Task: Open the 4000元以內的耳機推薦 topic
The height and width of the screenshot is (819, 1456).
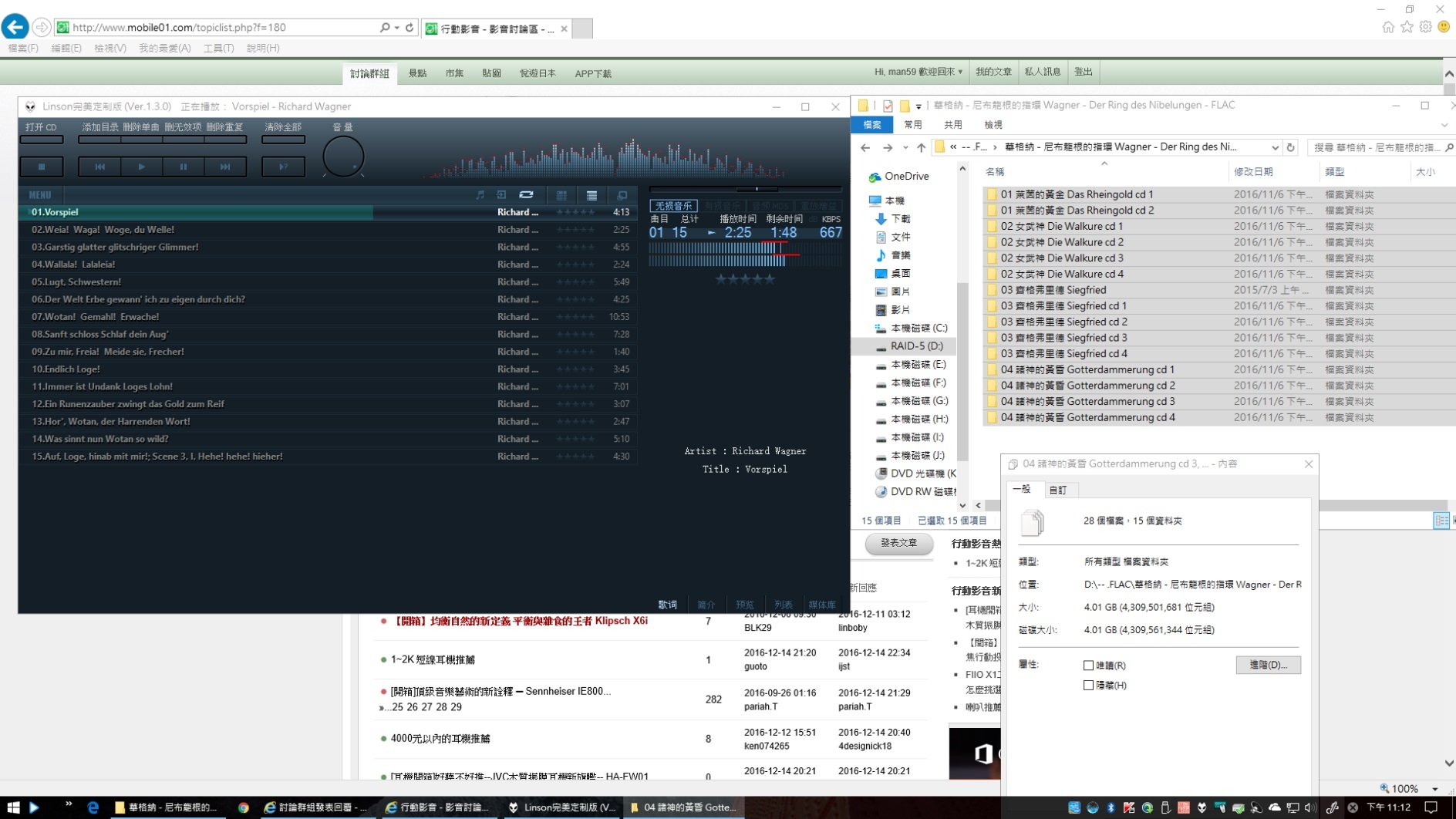Action: pyautogui.click(x=440, y=739)
